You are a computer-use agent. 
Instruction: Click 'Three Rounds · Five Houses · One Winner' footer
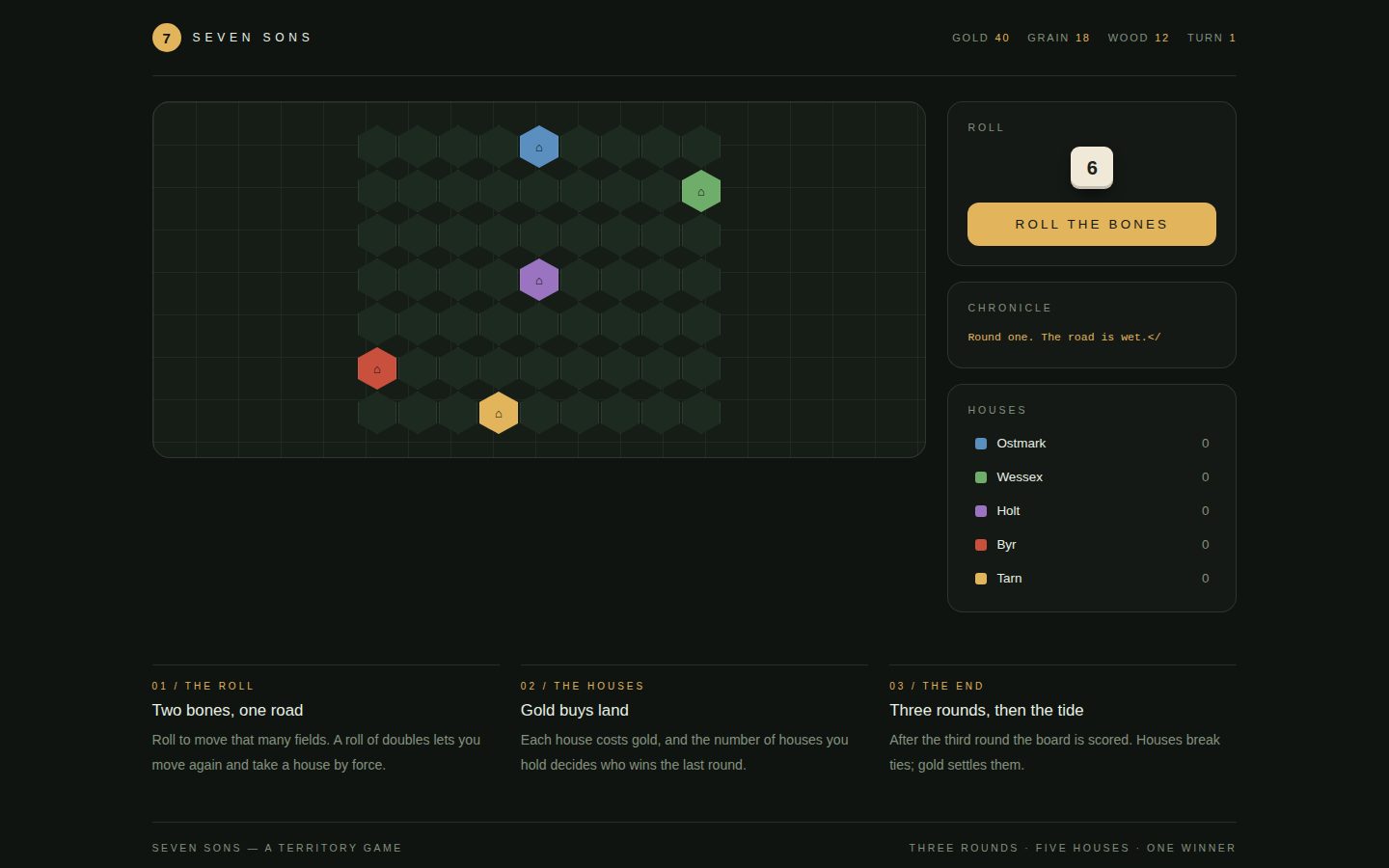click(1073, 848)
